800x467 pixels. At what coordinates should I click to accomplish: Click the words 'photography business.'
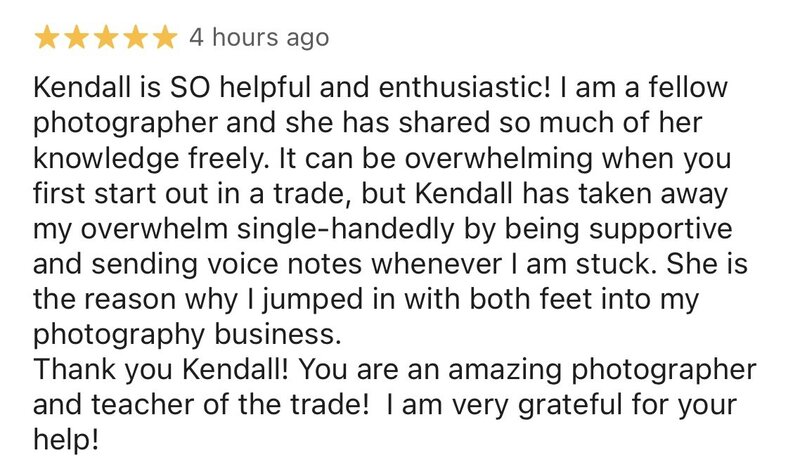[x=187, y=336]
